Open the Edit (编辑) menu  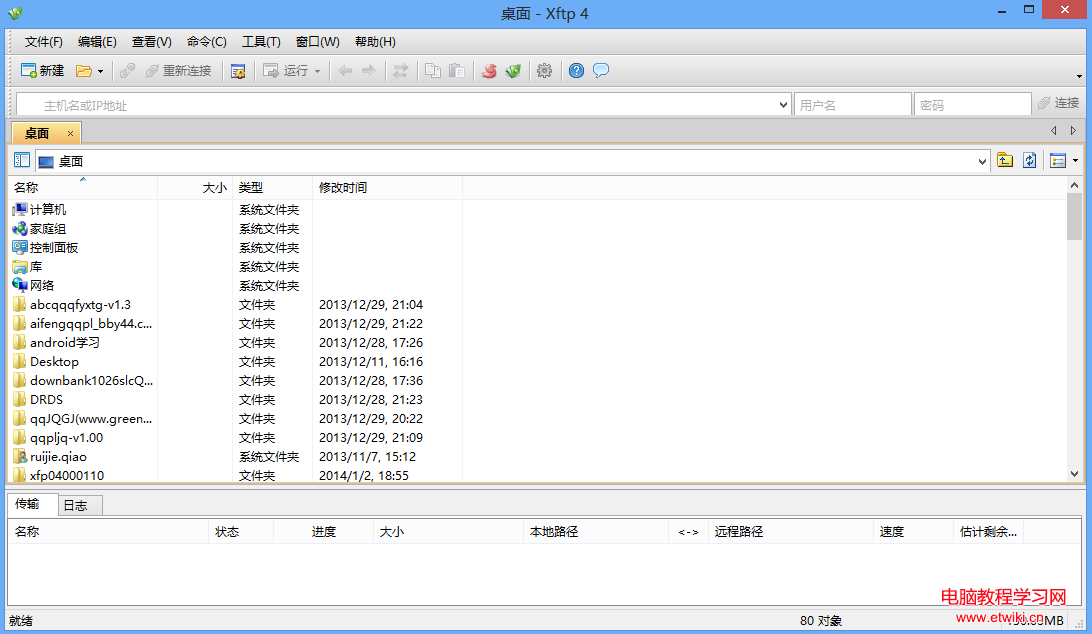(x=97, y=42)
